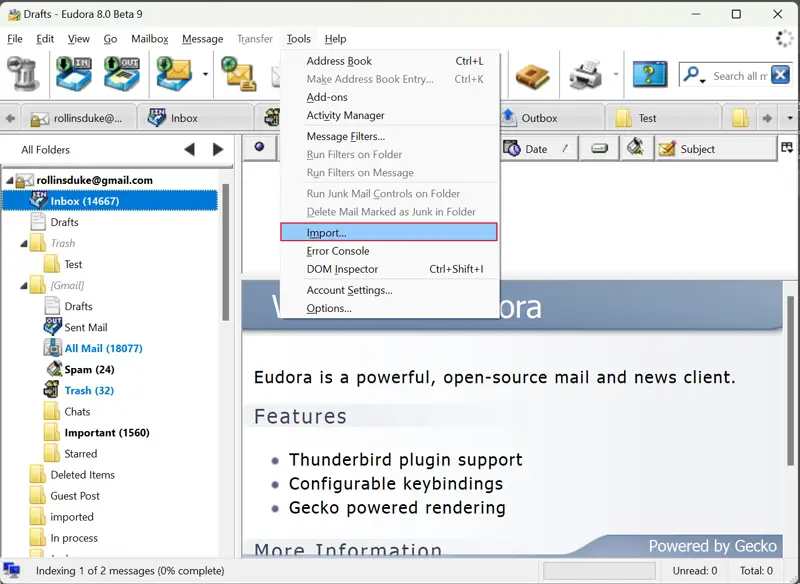800x584 pixels.
Task: Click the junk status column header icon
Action: coord(636,148)
